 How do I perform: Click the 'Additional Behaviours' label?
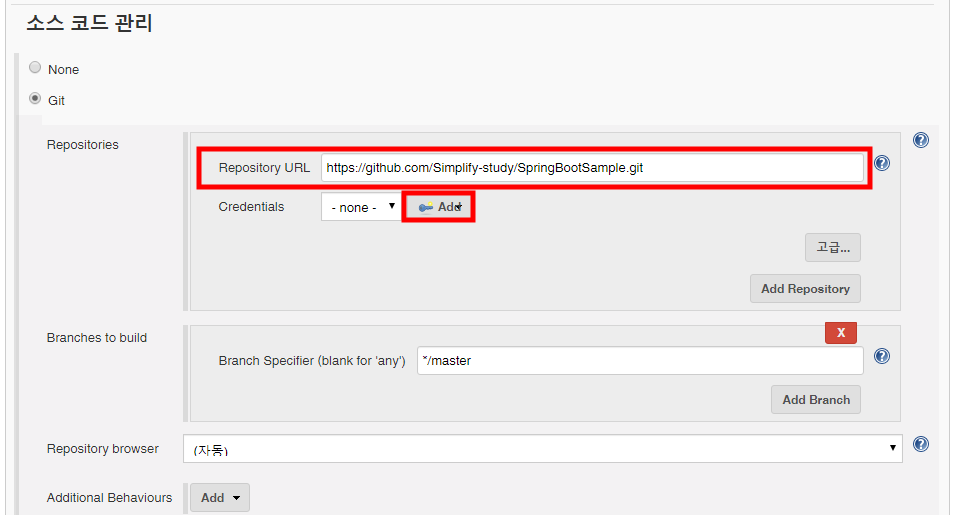pyautogui.click(x=109, y=498)
